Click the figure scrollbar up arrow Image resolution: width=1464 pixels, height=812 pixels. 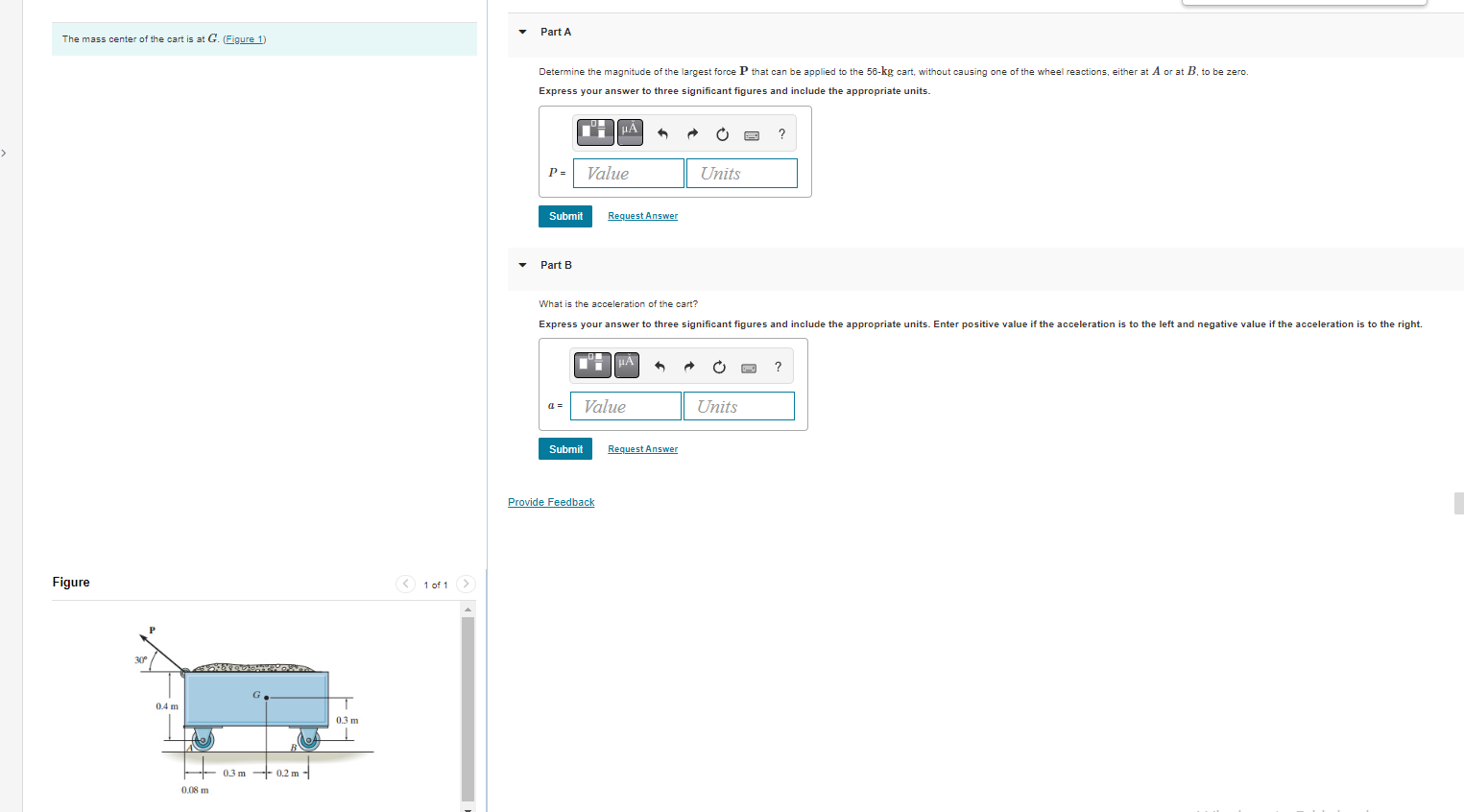click(x=468, y=609)
